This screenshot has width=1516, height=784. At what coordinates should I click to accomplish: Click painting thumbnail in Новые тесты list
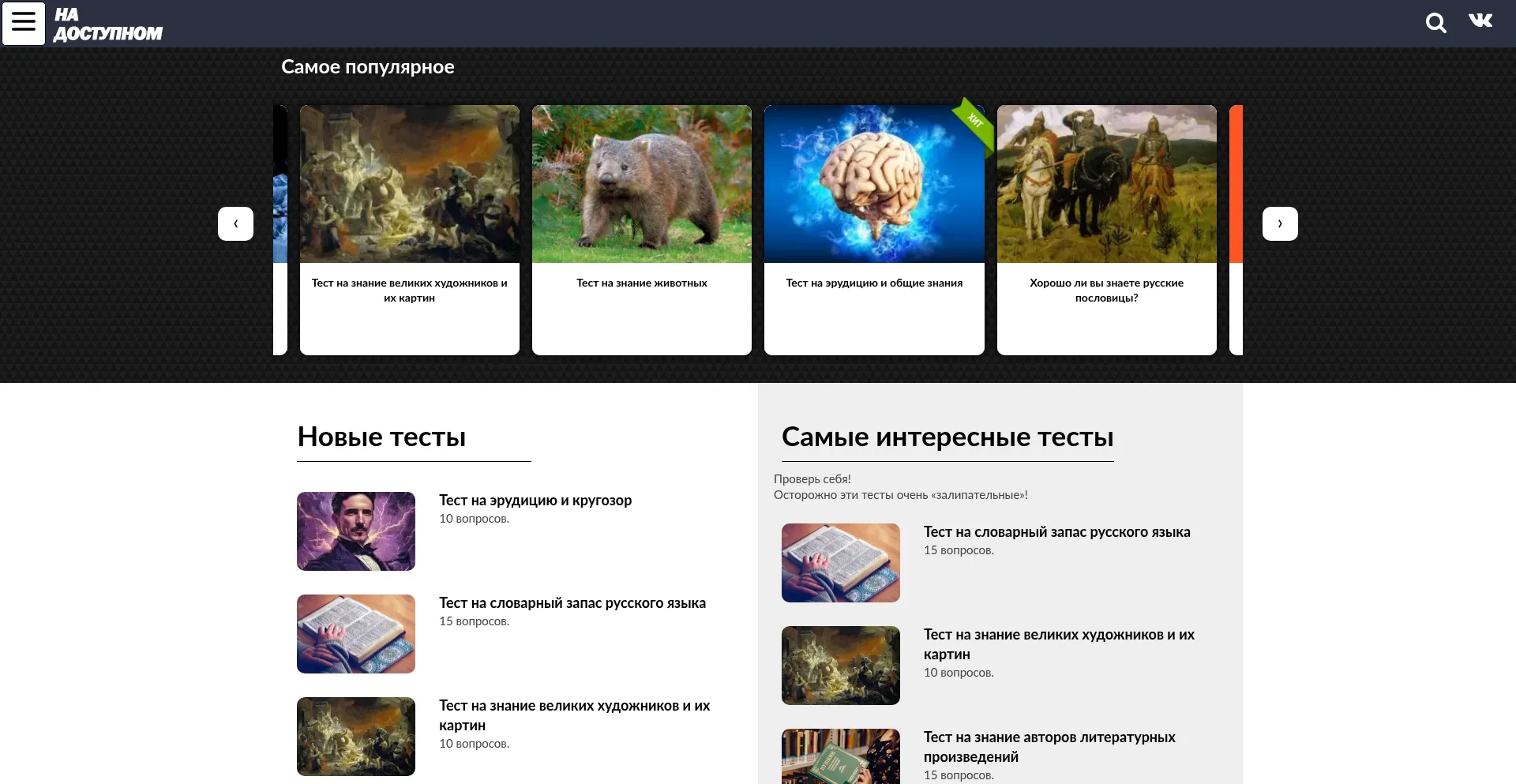point(356,737)
